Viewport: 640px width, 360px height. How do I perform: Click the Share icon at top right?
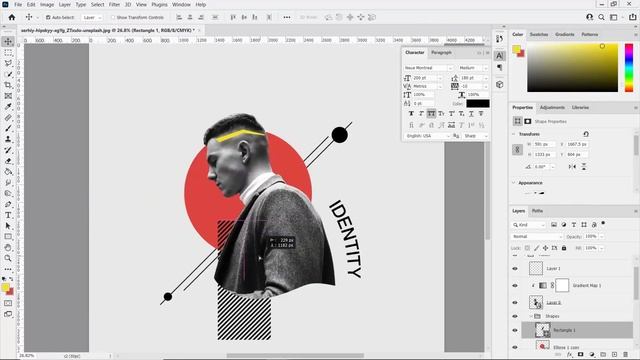tap(632, 17)
